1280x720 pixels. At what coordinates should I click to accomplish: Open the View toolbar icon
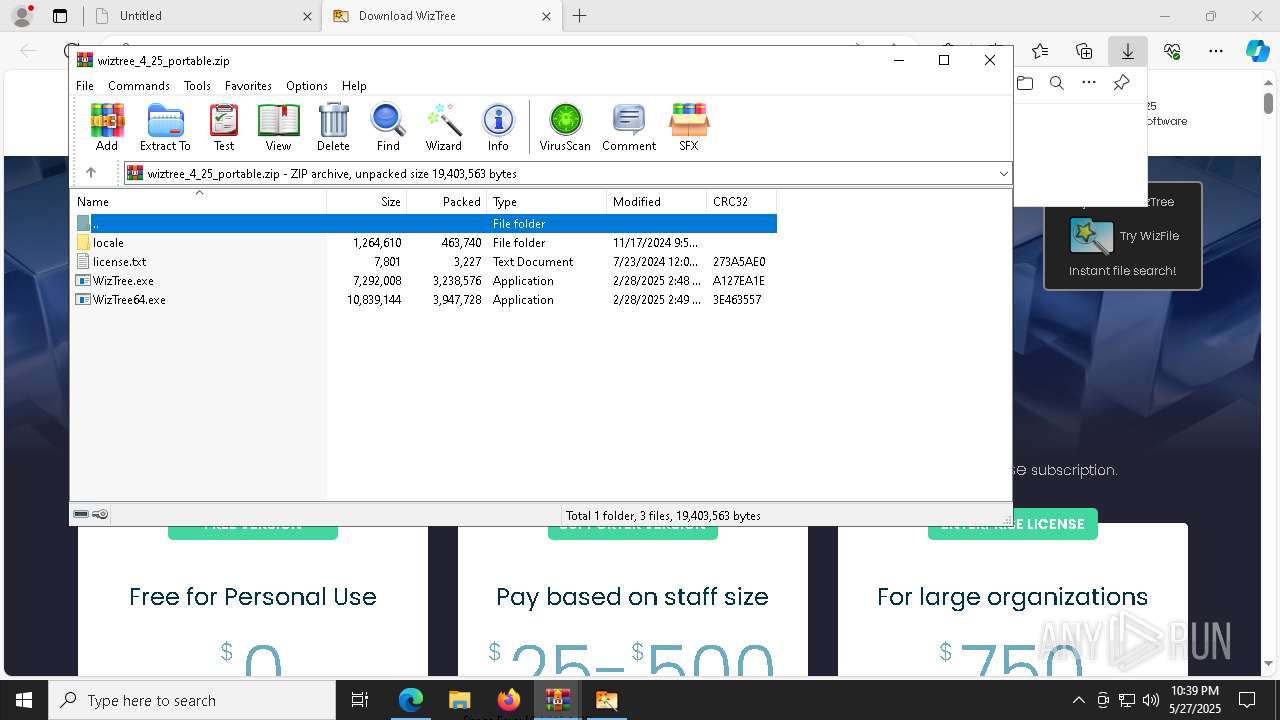278,127
